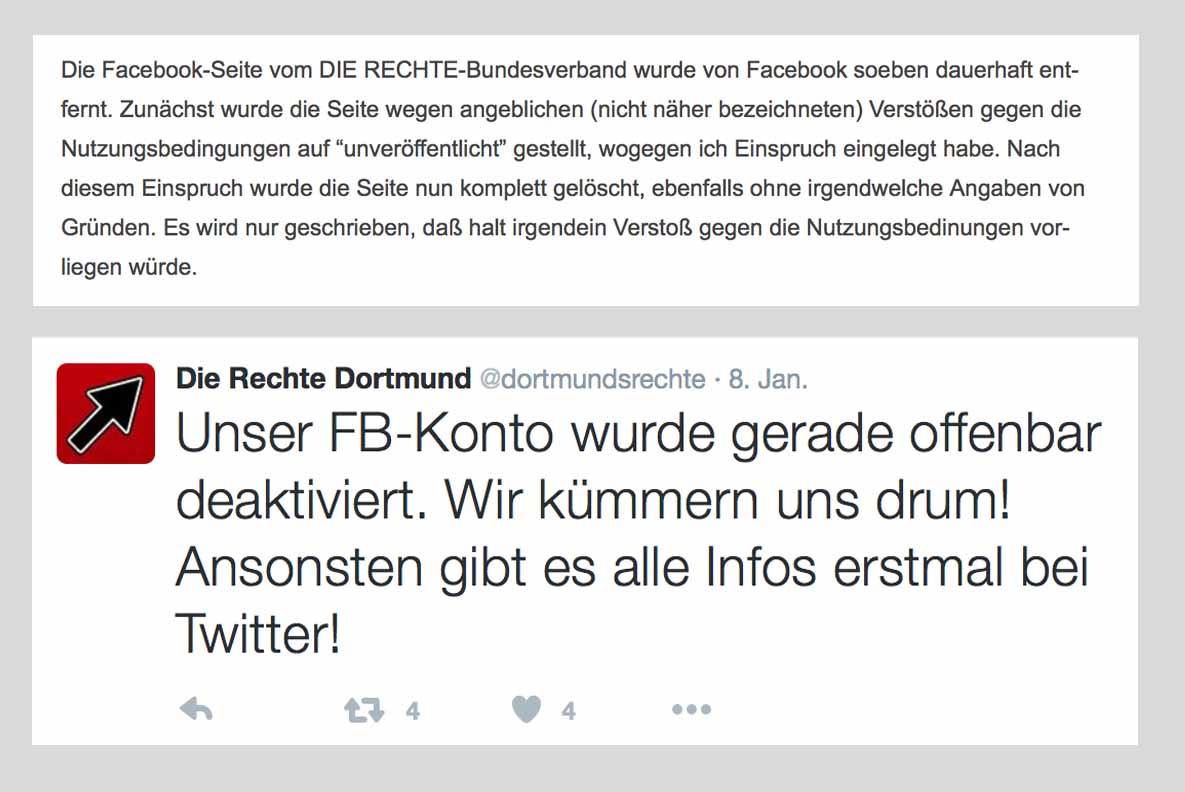Viewport: 1185px width, 792px height.
Task: Click the tweet text about FB-Konto deaktiviert
Action: coord(639,534)
